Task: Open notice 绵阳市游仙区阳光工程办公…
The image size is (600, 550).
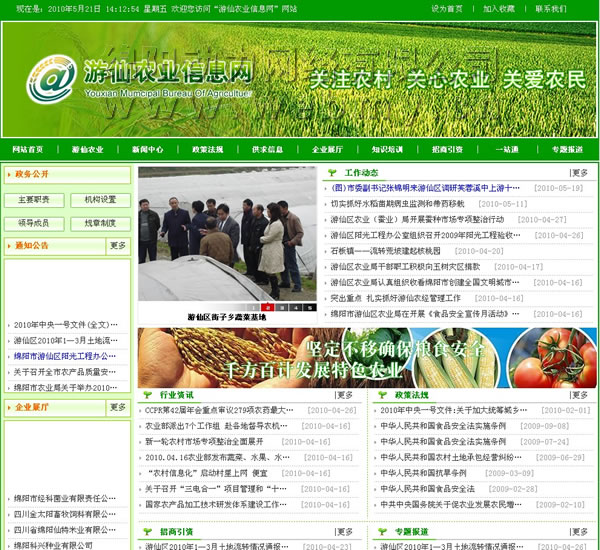Action: (65, 356)
